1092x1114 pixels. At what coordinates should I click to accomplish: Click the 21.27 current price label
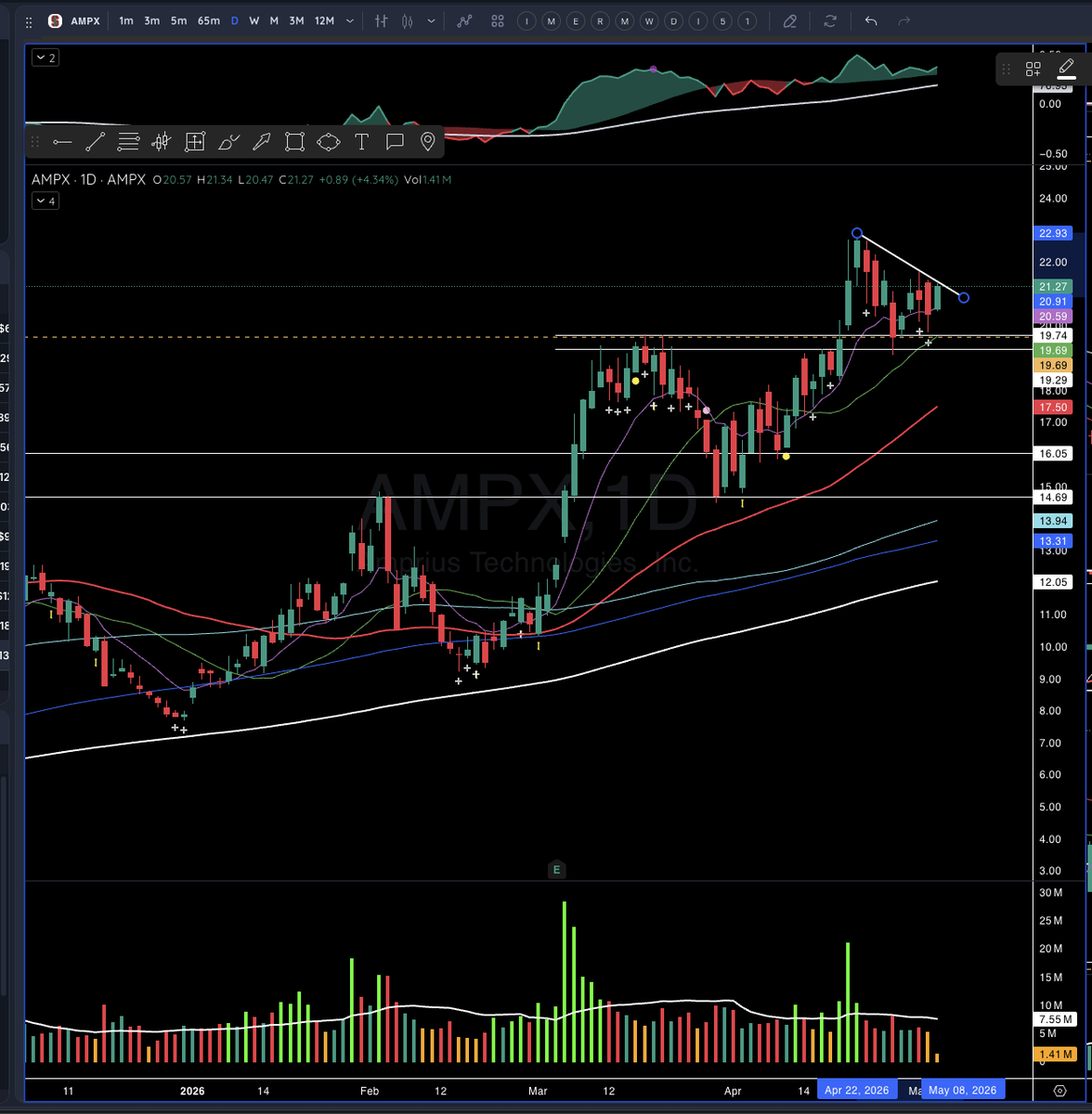point(1053,287)
